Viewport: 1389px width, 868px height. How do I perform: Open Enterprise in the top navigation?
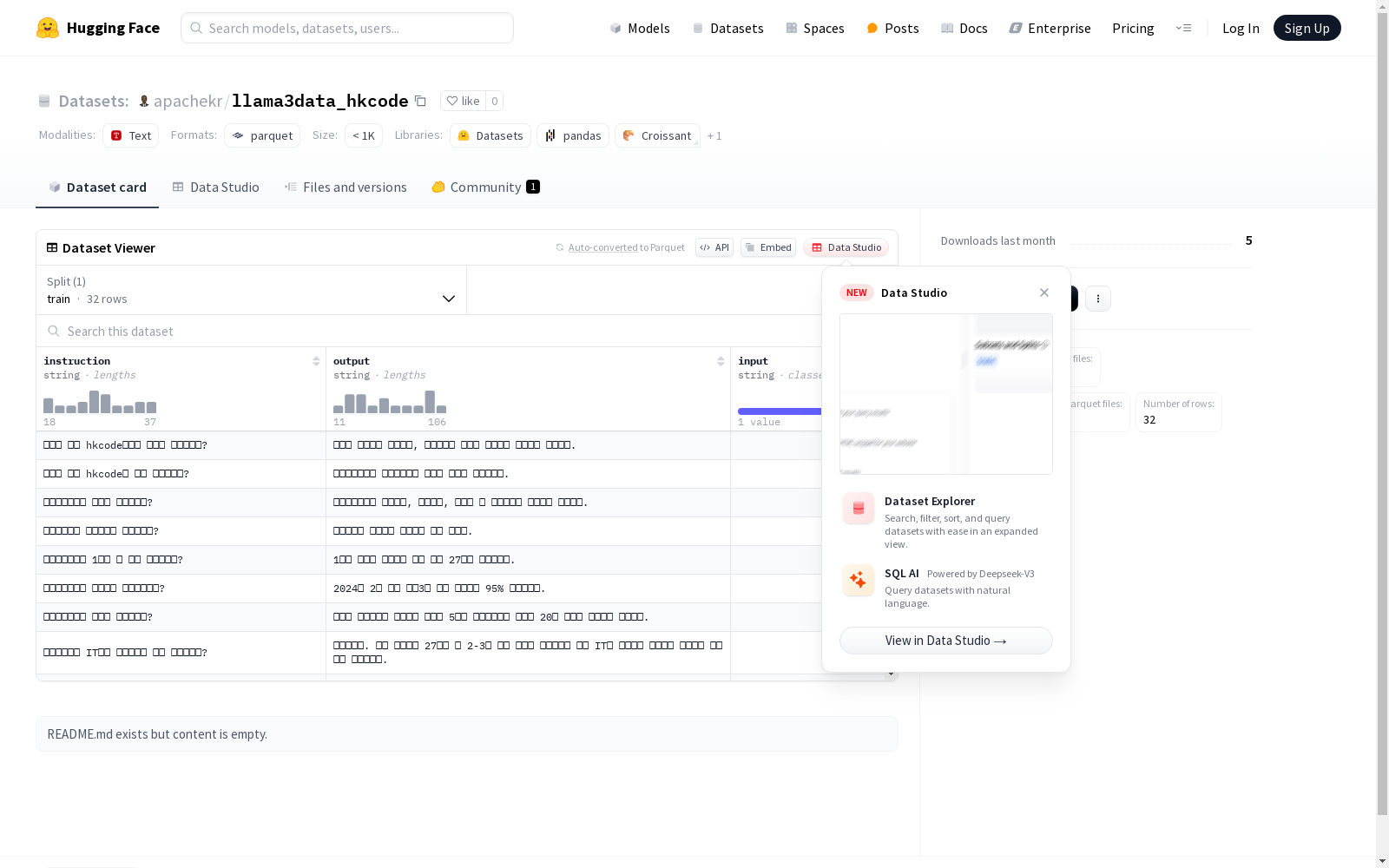1050,28
